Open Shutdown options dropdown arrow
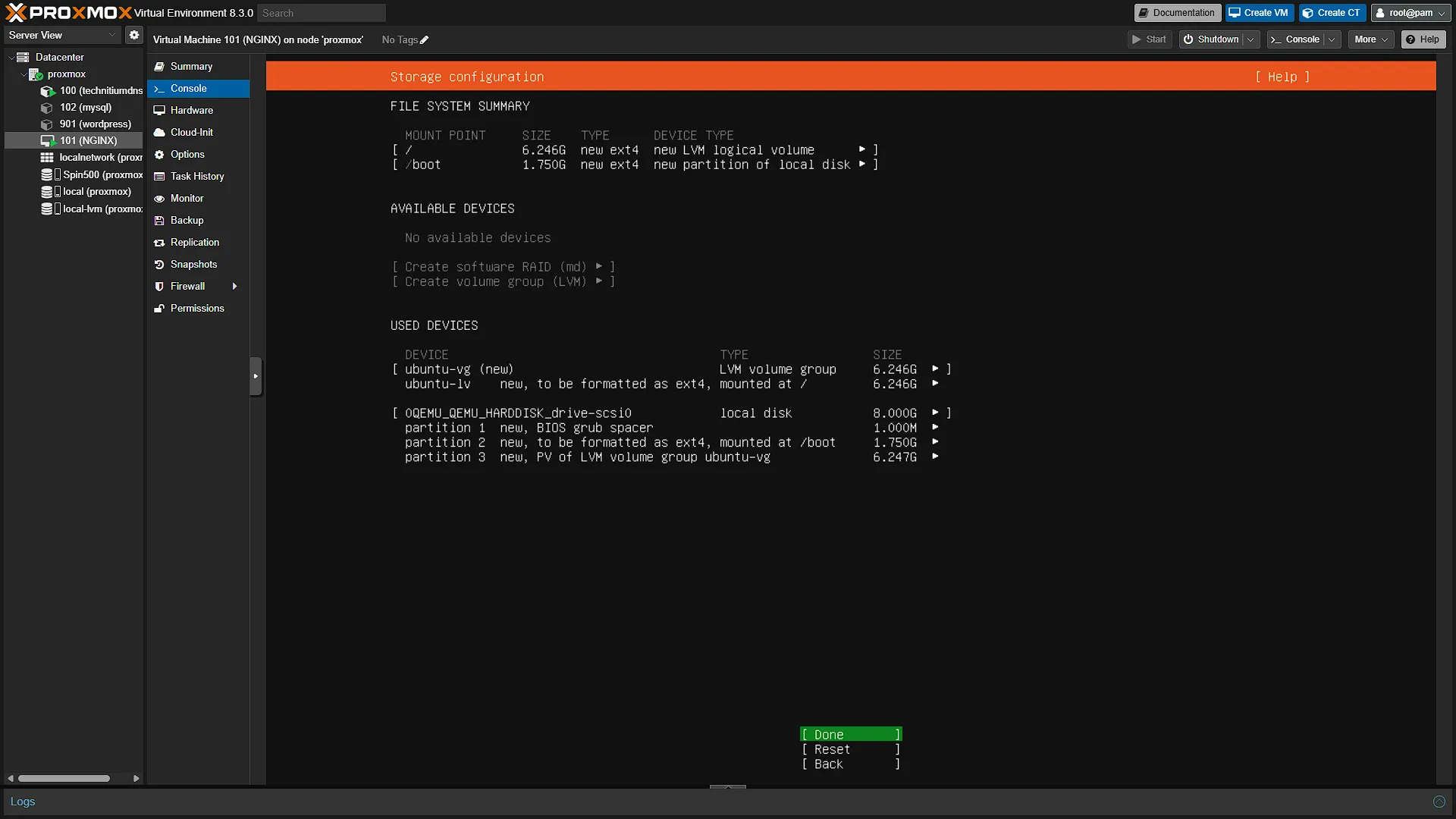 click(x=1250, y=39)
